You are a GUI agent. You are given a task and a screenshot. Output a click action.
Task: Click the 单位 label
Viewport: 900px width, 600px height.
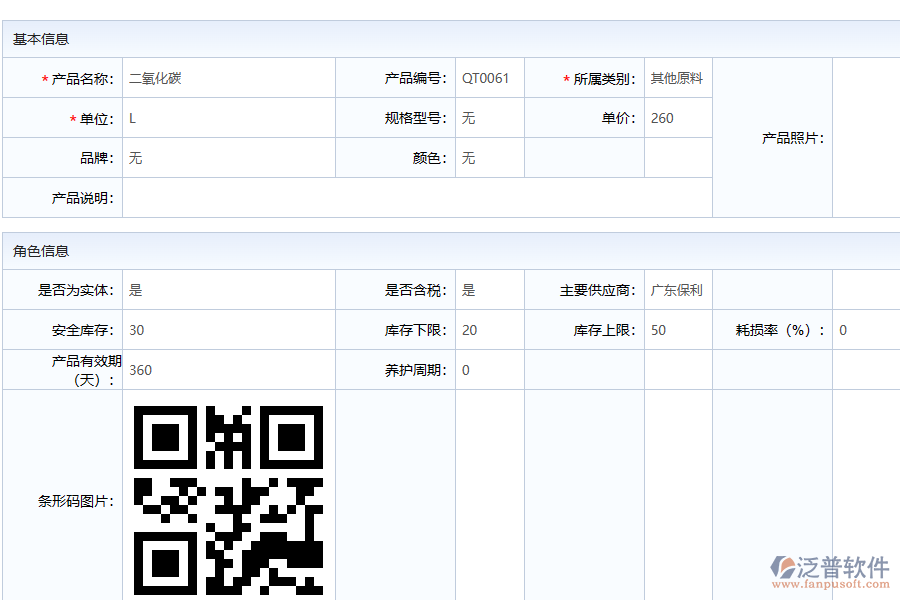pos(97,119)
